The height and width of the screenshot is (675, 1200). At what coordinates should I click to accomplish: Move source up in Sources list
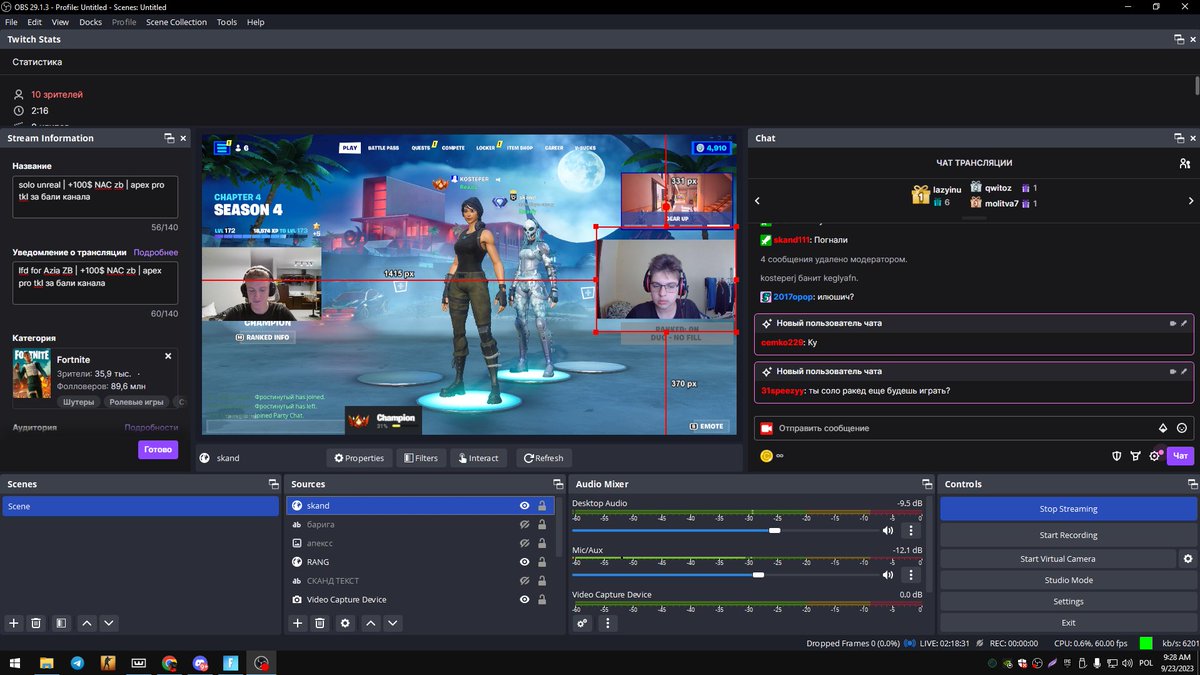click(x=371, y=623)
